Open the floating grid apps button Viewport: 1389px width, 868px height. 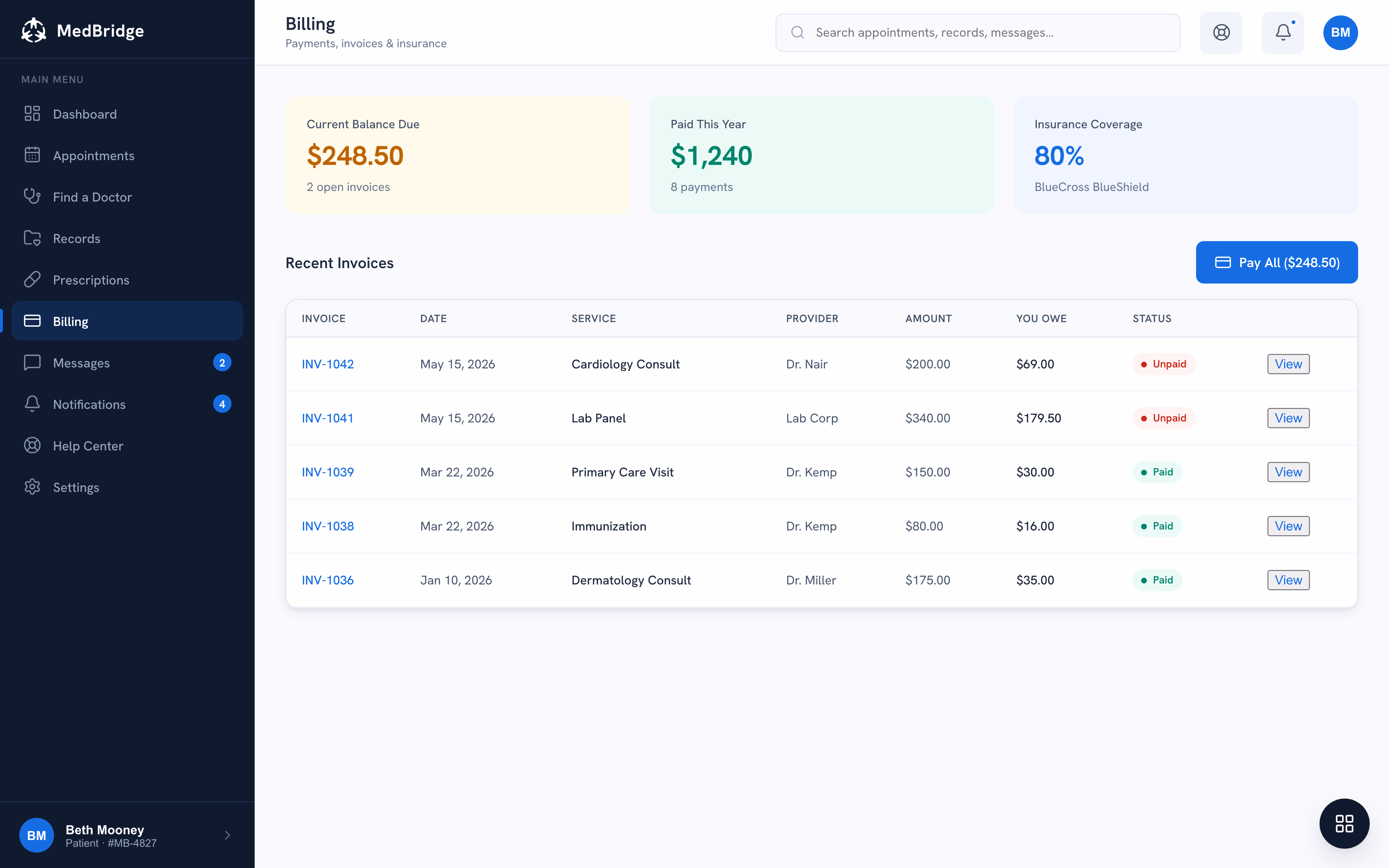pyautogui.click(x=1344, y=823)
